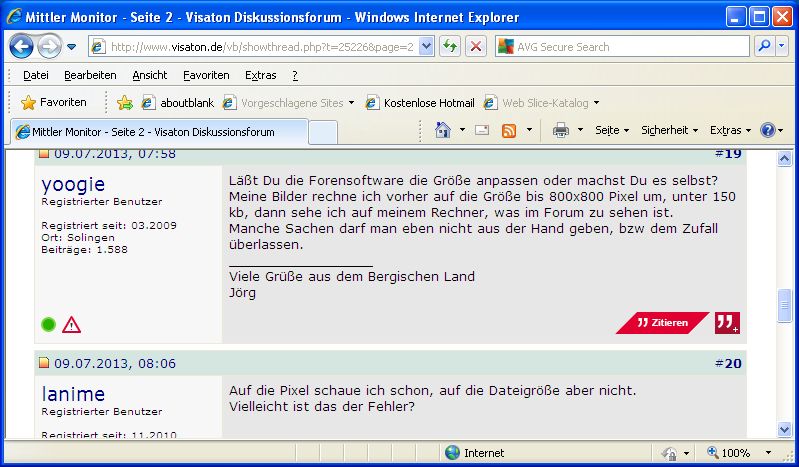The height and width of the screenshot is (467, 799).
Task: Click the orange RSS feeds icon
Action: [x=509, y=131]
